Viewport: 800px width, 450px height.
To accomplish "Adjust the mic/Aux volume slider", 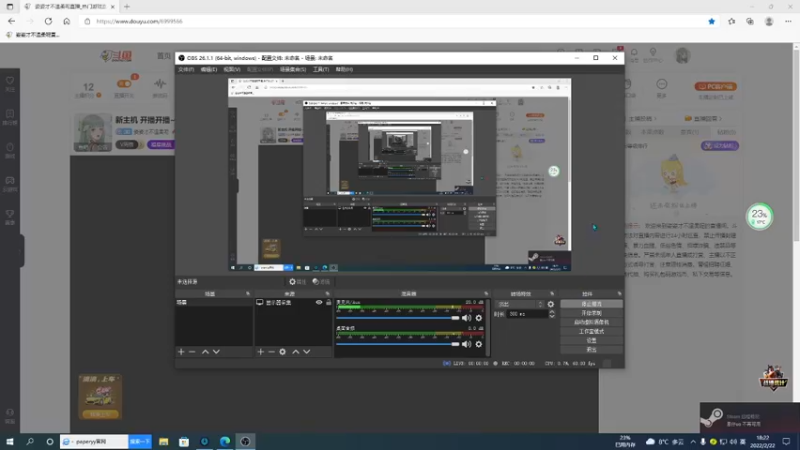I will [x=398, y=318].
